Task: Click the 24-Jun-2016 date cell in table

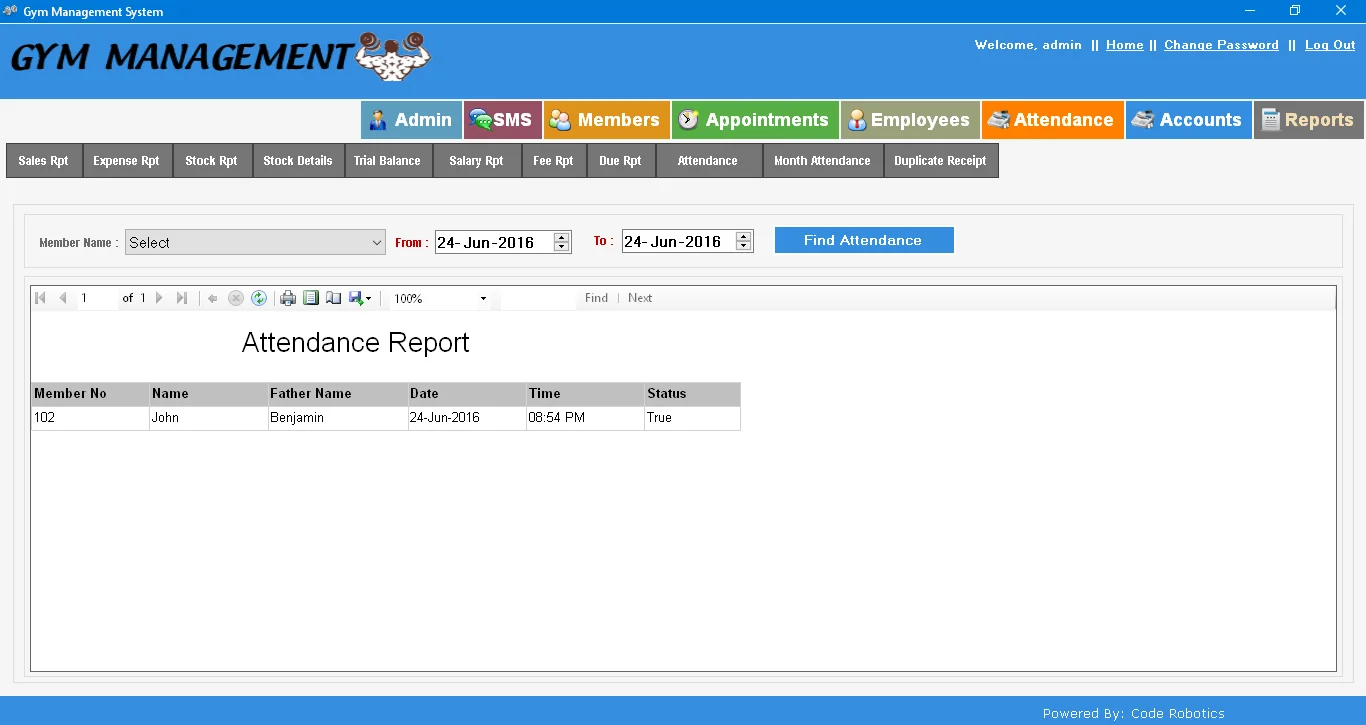Action: pos(467,418)
